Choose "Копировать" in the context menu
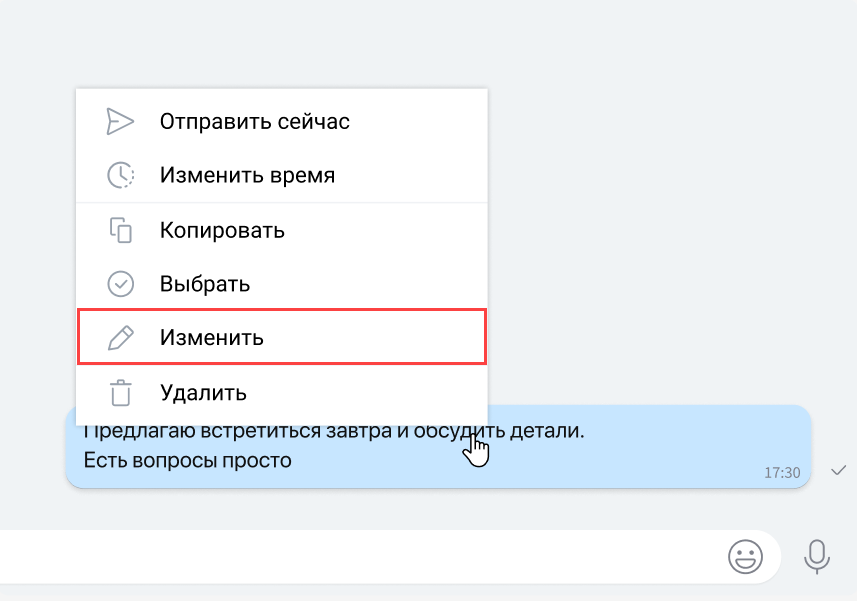 [x=222, y=230]
